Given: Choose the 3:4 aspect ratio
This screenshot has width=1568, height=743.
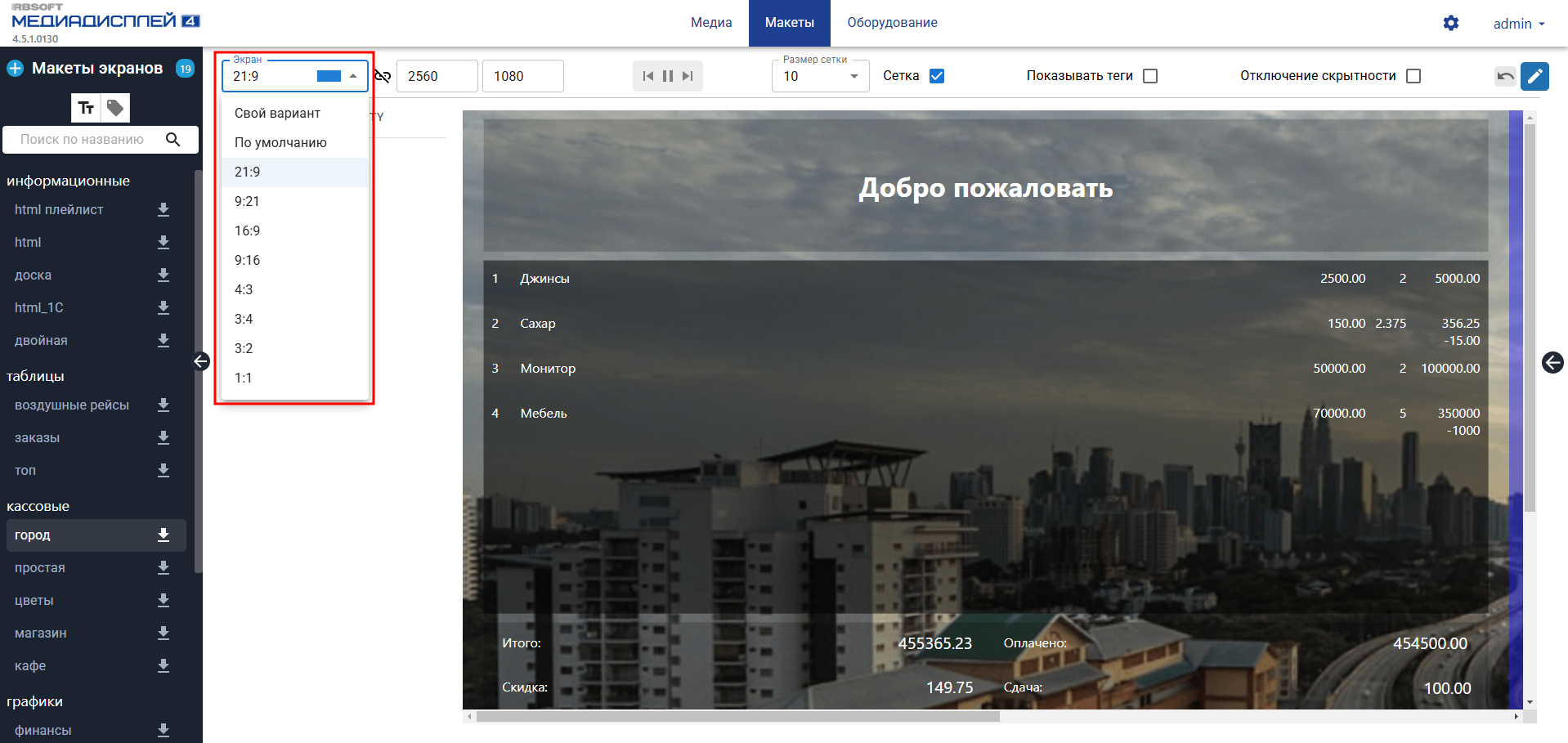Looking at the screenshot, I should point(295,319).
